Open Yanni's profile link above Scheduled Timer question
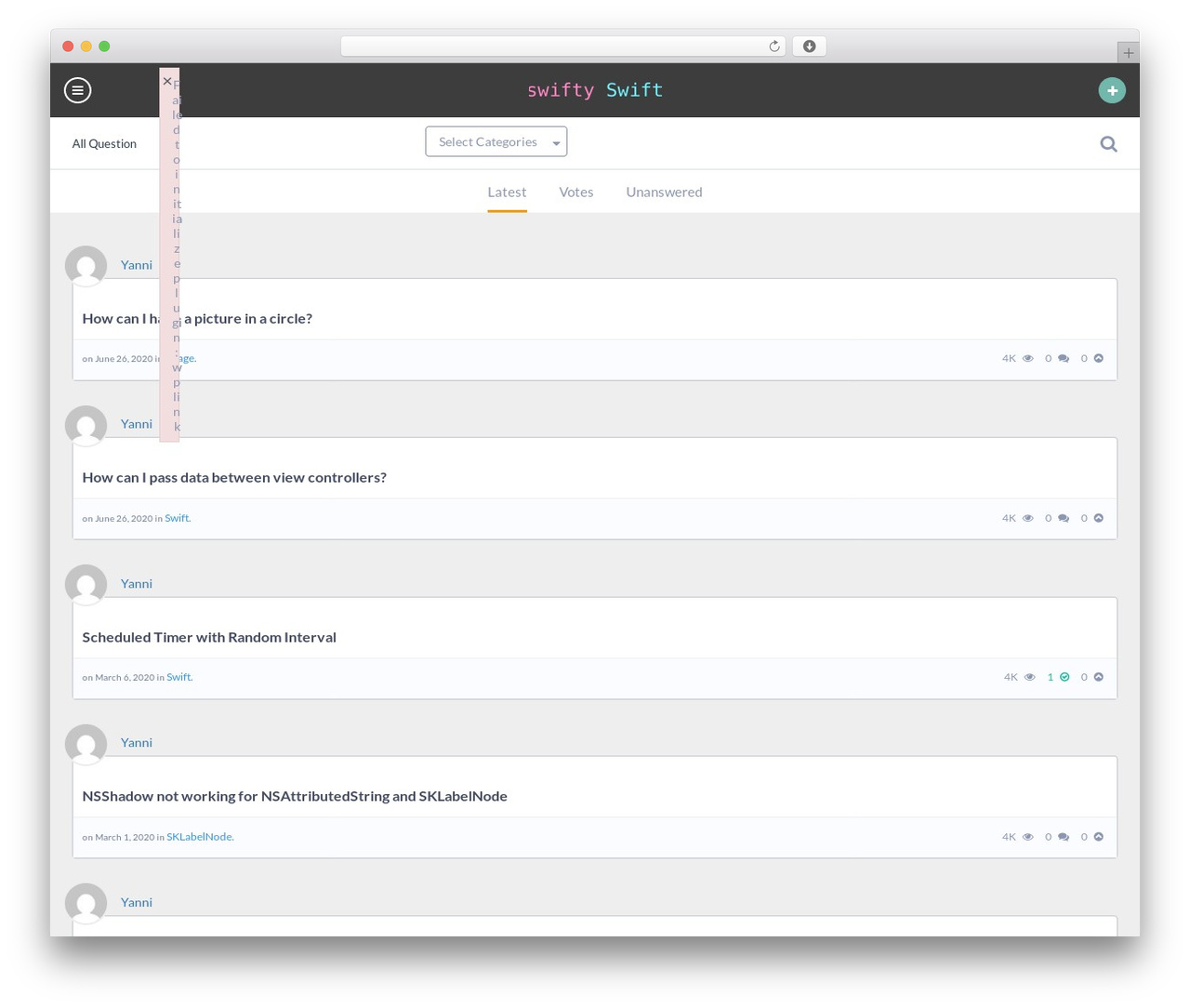 (137, 583)
